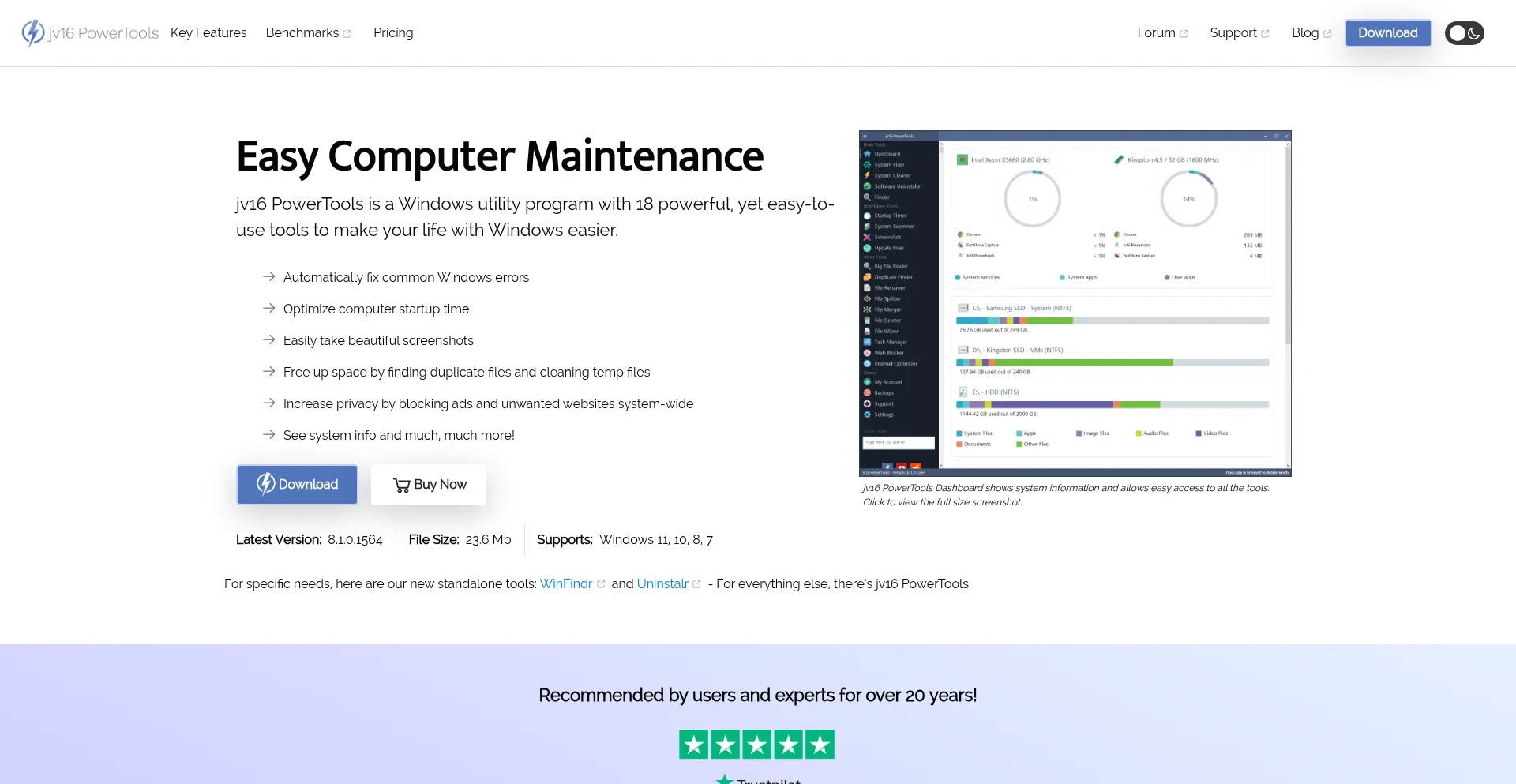Screen dimensions: 1516x784
Task: Click the jv16 PowerTools lightning logo icon
Action: (x=32, y=32)
